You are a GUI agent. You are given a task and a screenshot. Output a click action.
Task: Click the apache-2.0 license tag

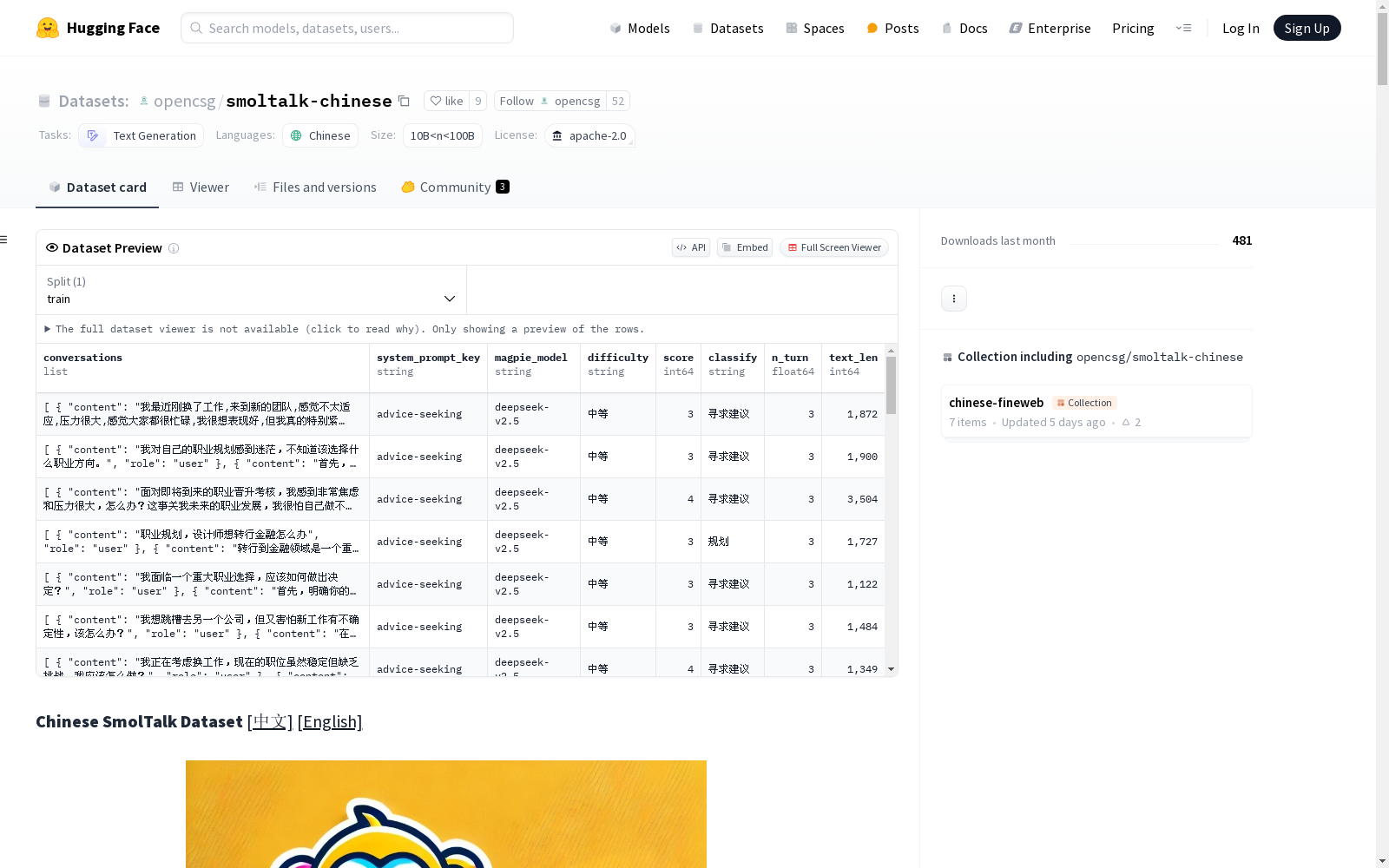(589, 135)
